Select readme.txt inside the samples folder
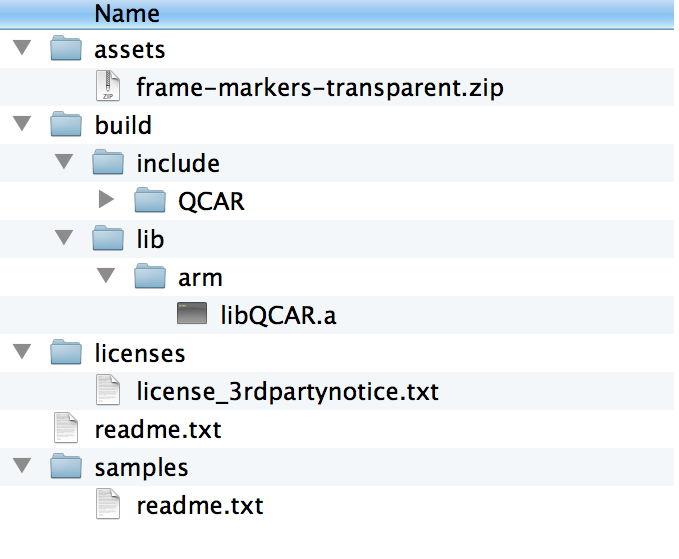The image size is (679, 559). (x=200, y=506)
